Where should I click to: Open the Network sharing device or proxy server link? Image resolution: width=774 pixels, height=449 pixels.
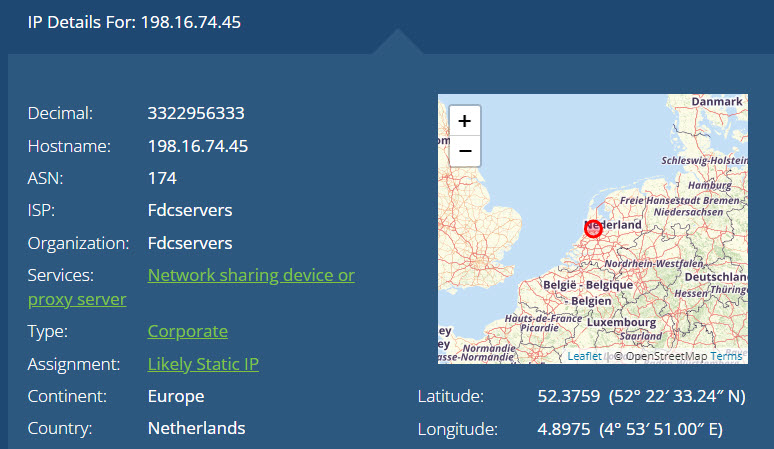(x=251, y=275)
